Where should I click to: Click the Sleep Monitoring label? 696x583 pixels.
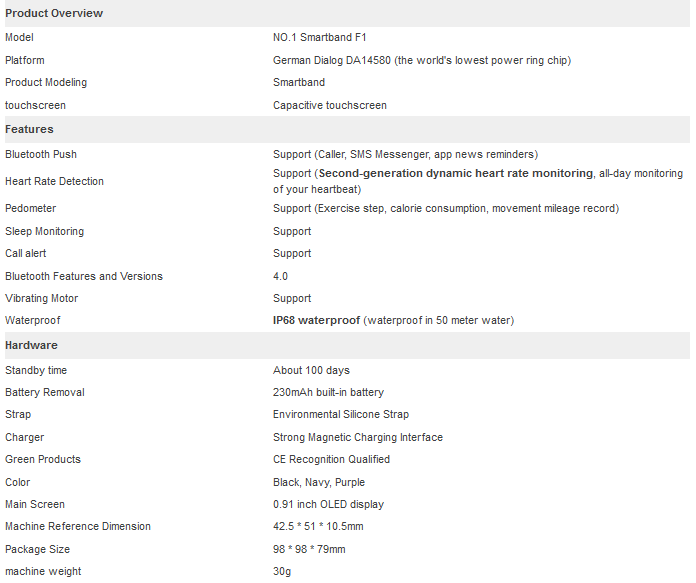click(45, 231)
